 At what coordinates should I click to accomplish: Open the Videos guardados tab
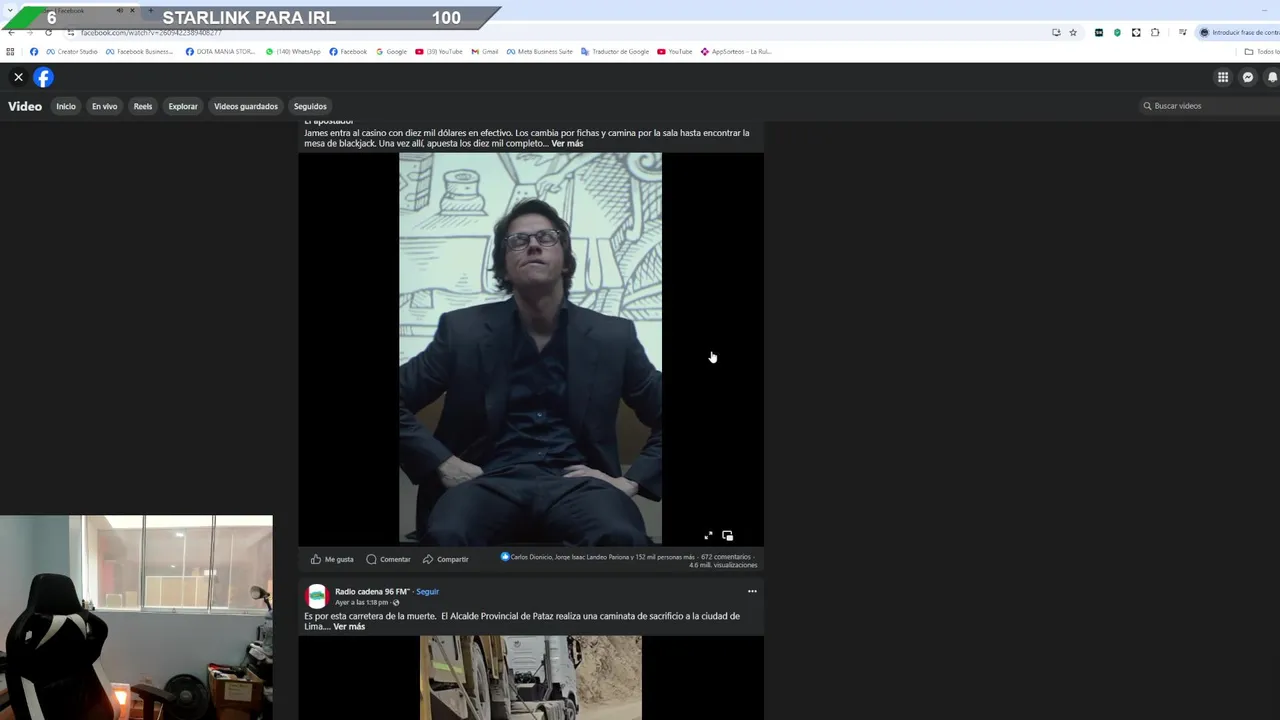tap(246, 106)
